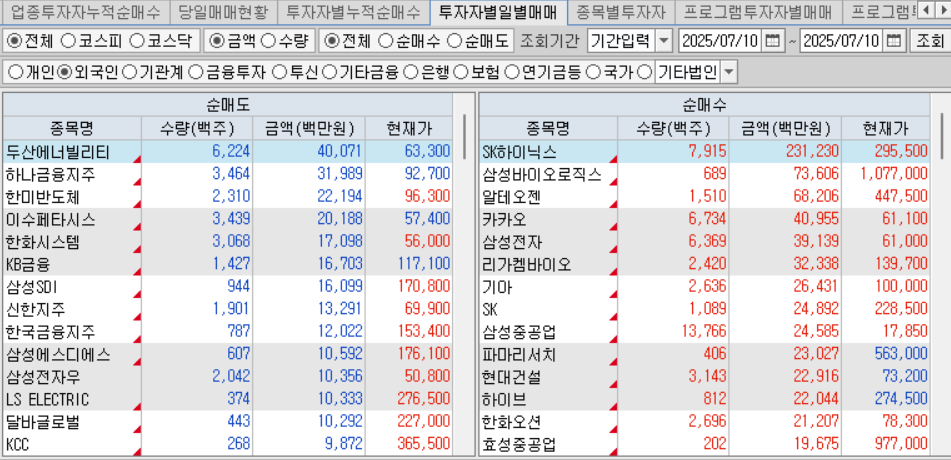The image size is (951, 460).
Task: Select 삼성중공업 row
Action: tap(704, 332)
